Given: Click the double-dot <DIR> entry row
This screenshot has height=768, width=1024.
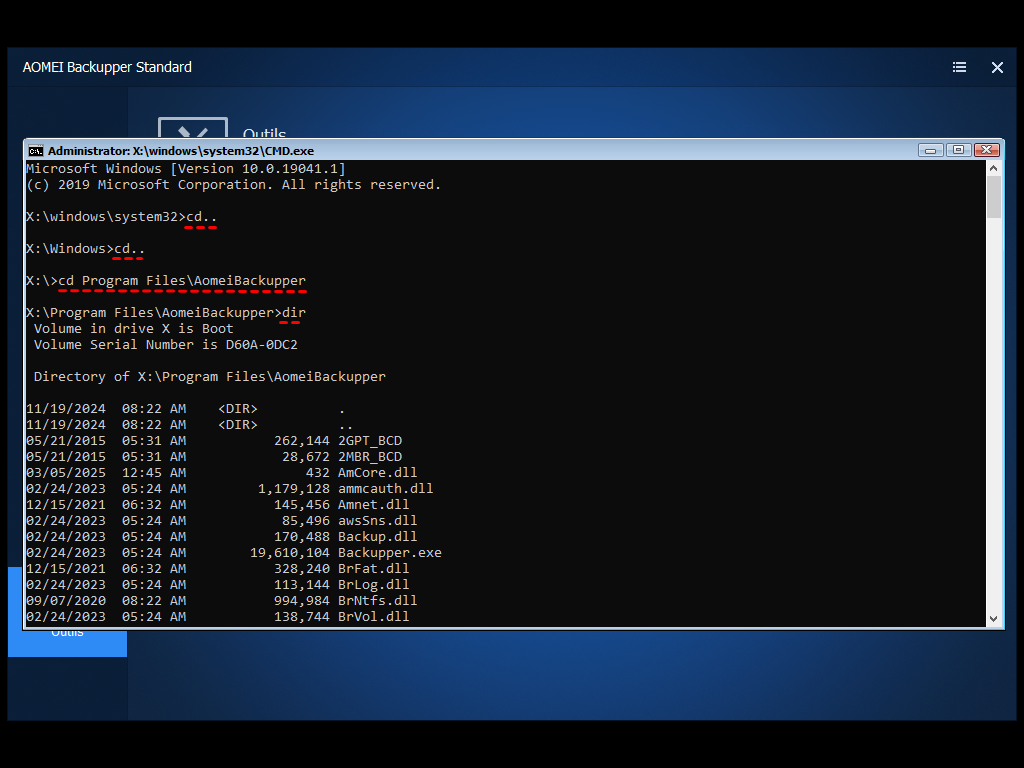Looking at the screenshot, I should pyautogui.click(x=189, y=424).
